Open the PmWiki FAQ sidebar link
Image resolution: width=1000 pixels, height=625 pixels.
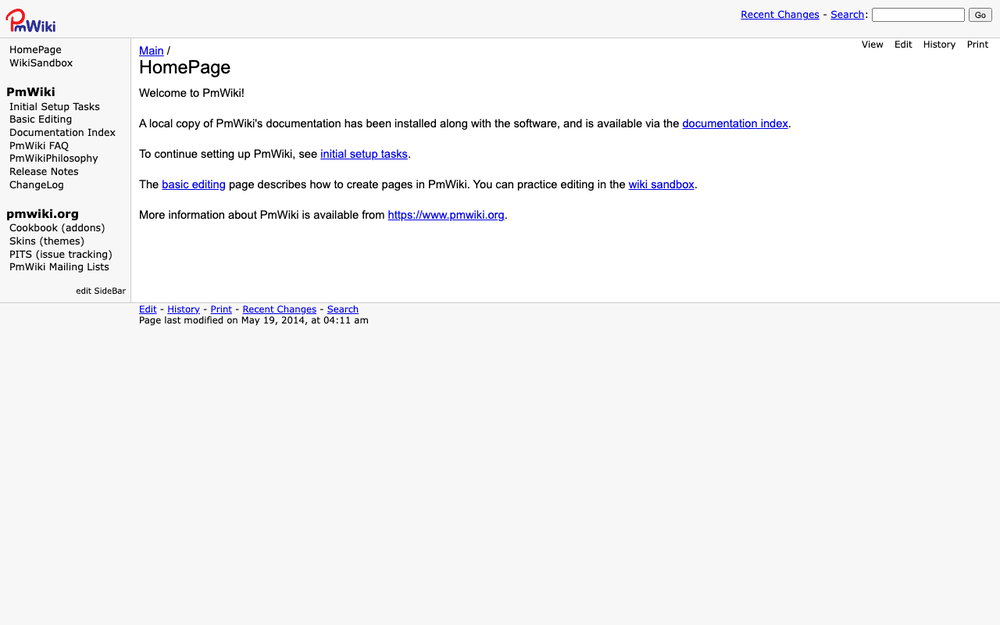[38, 145]
